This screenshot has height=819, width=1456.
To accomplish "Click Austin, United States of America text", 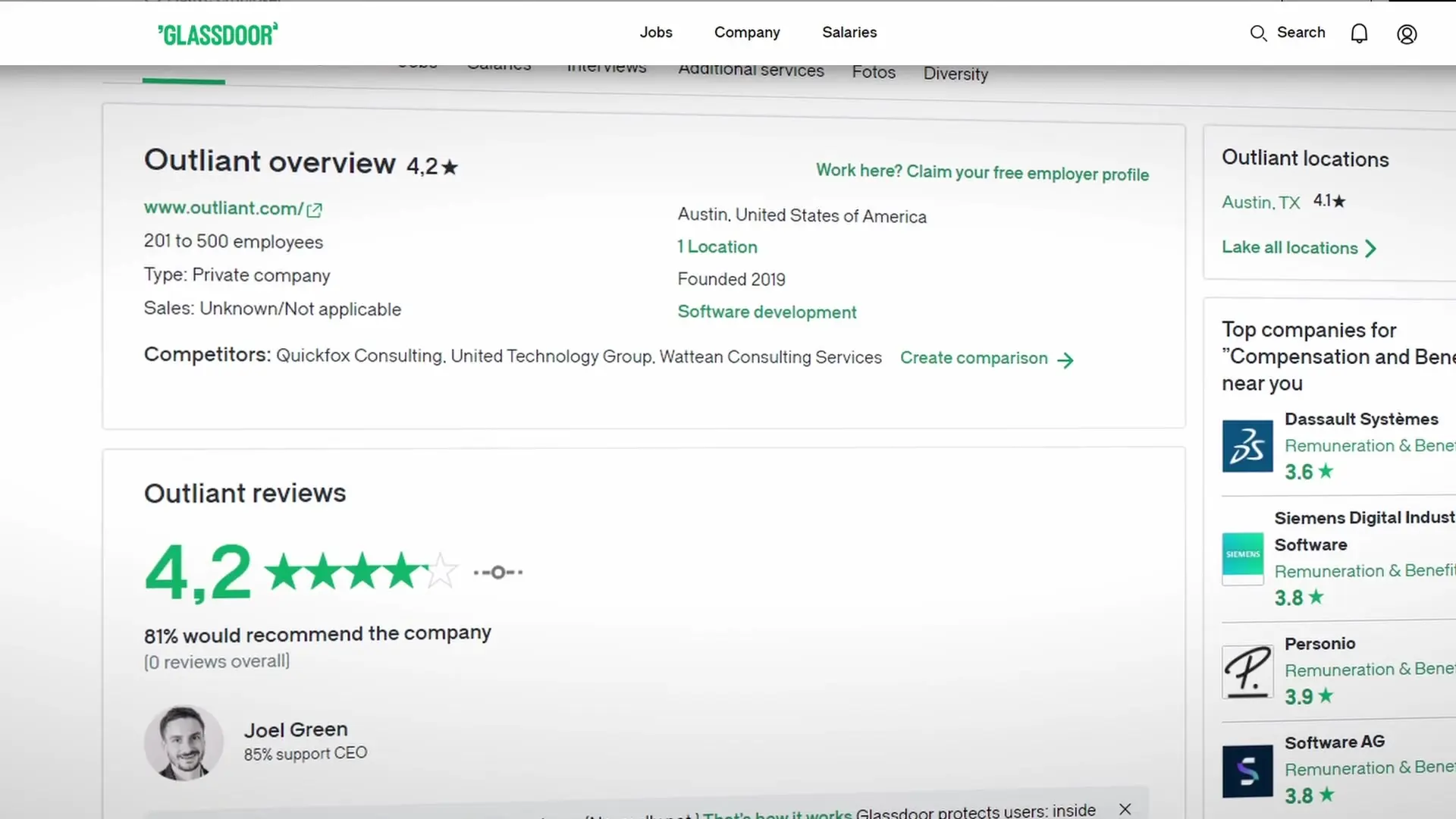I will (x=802, y=215).
